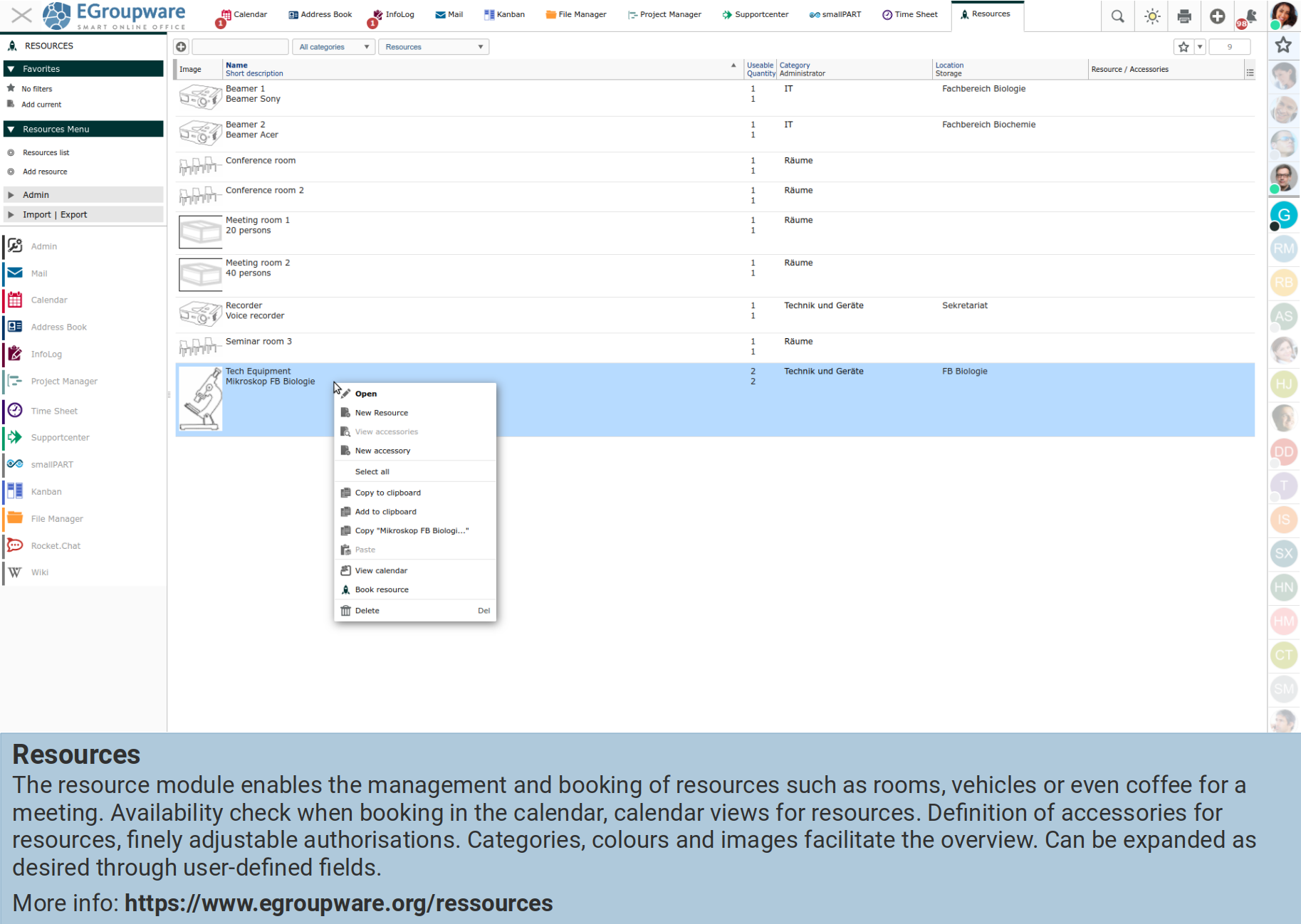The height and width of the screenshot is (924, 1301).
Task: Open the Calendar app from left sidebar
Action: (x=48, y=300)
